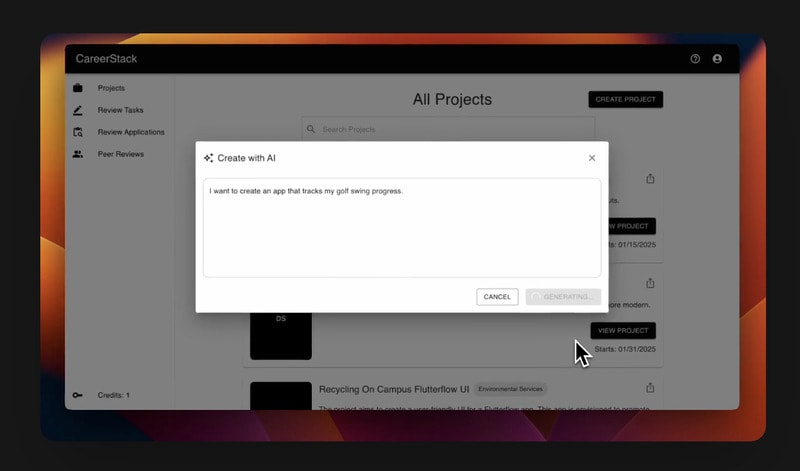Click the Search Projects input field
Image resolution: width=800 pixels, height=471 pixels.
tap(450, 129)
